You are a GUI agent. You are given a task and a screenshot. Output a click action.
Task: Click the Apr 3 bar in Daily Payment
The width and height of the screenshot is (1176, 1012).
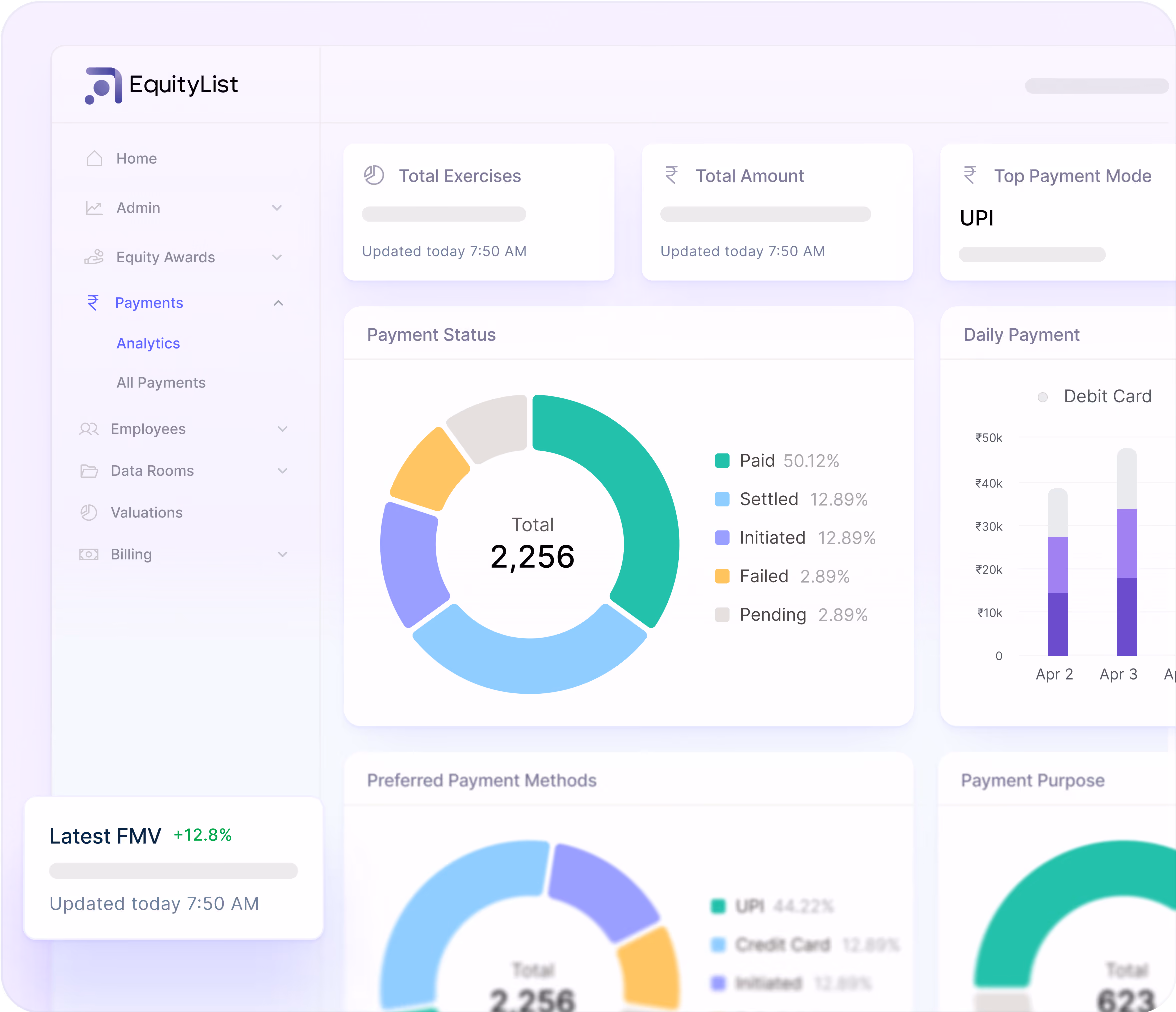click(1127, 552)
